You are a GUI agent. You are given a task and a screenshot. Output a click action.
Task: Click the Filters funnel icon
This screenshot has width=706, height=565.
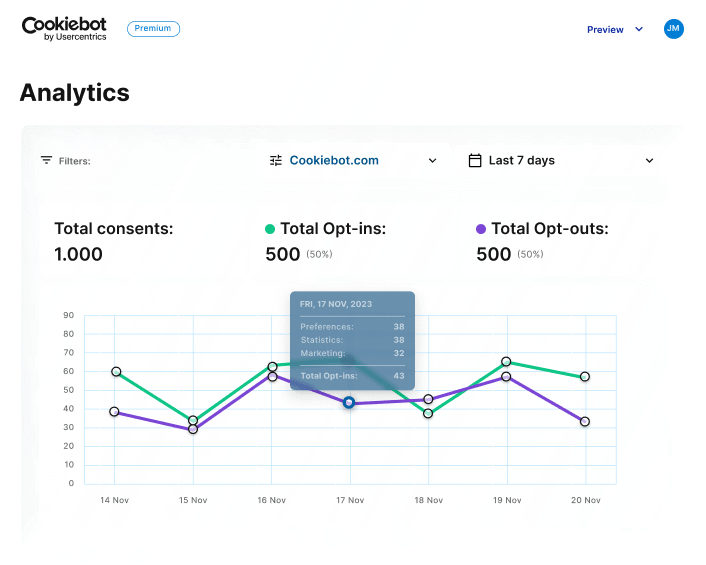click(x=46, y=160)
